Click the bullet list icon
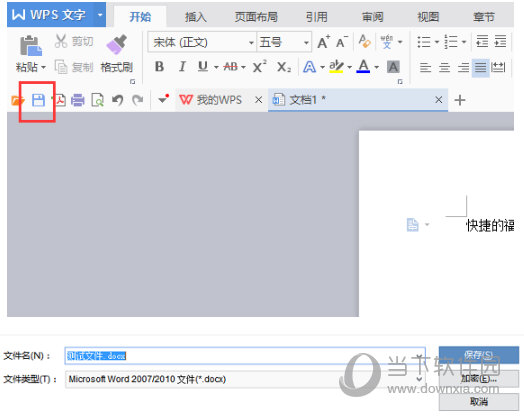The width and height of the screenshot is (524, 418). pyautogui.click(x=424, y=42)
